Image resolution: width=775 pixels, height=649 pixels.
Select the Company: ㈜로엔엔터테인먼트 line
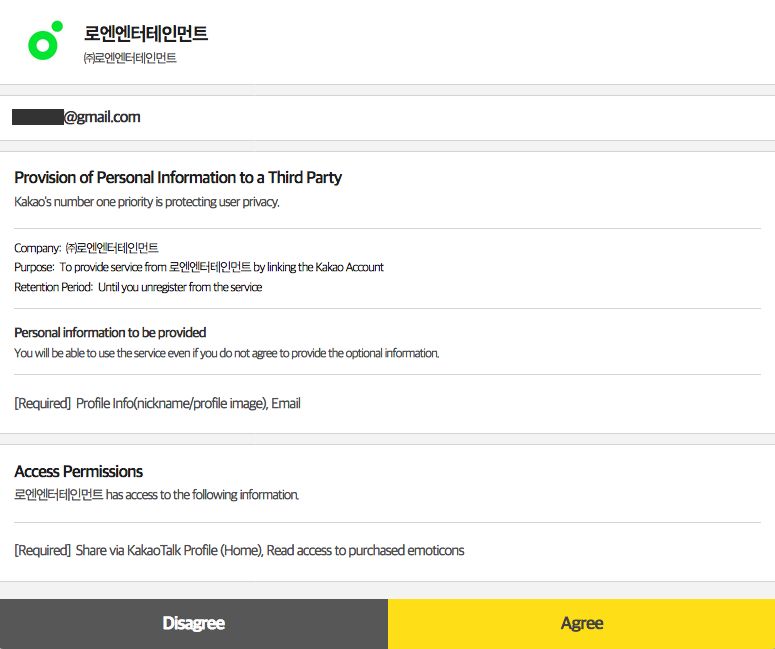pyautogui.click(x=86, y=247)
